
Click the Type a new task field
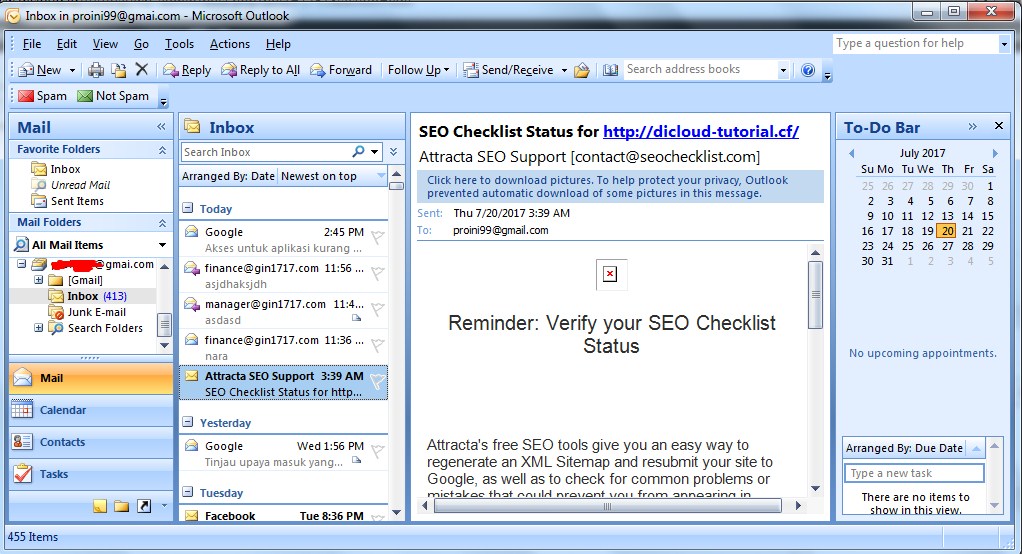tap(914, 473)
